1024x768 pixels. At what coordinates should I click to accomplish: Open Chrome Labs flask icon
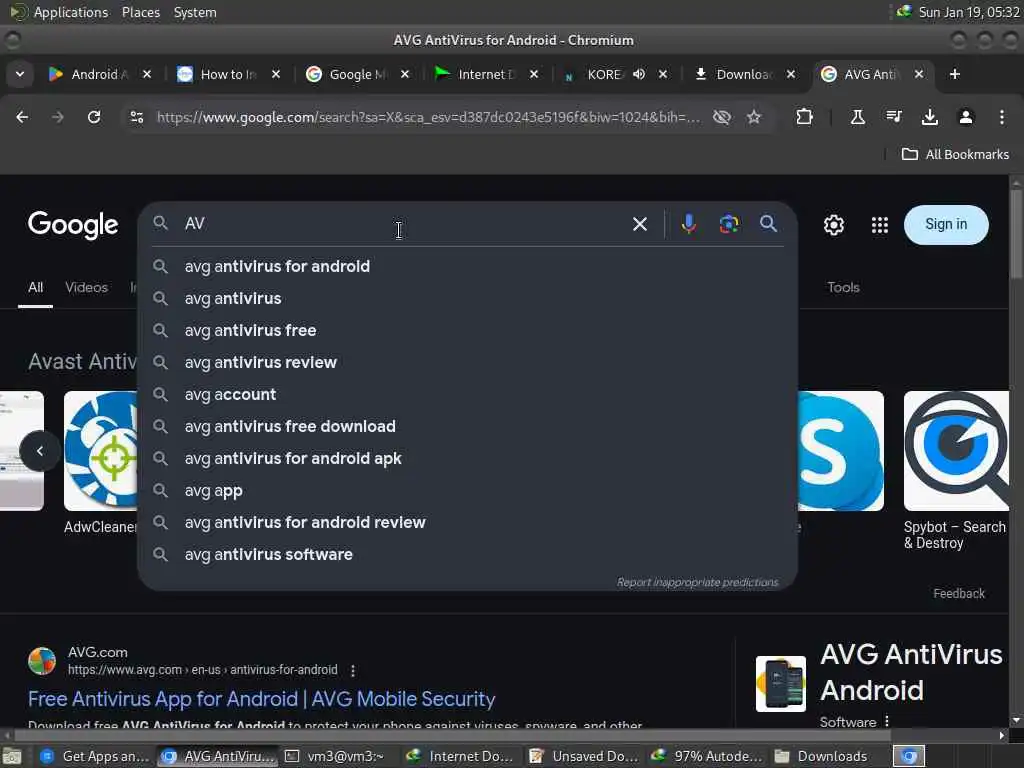[x=857, y=117]
